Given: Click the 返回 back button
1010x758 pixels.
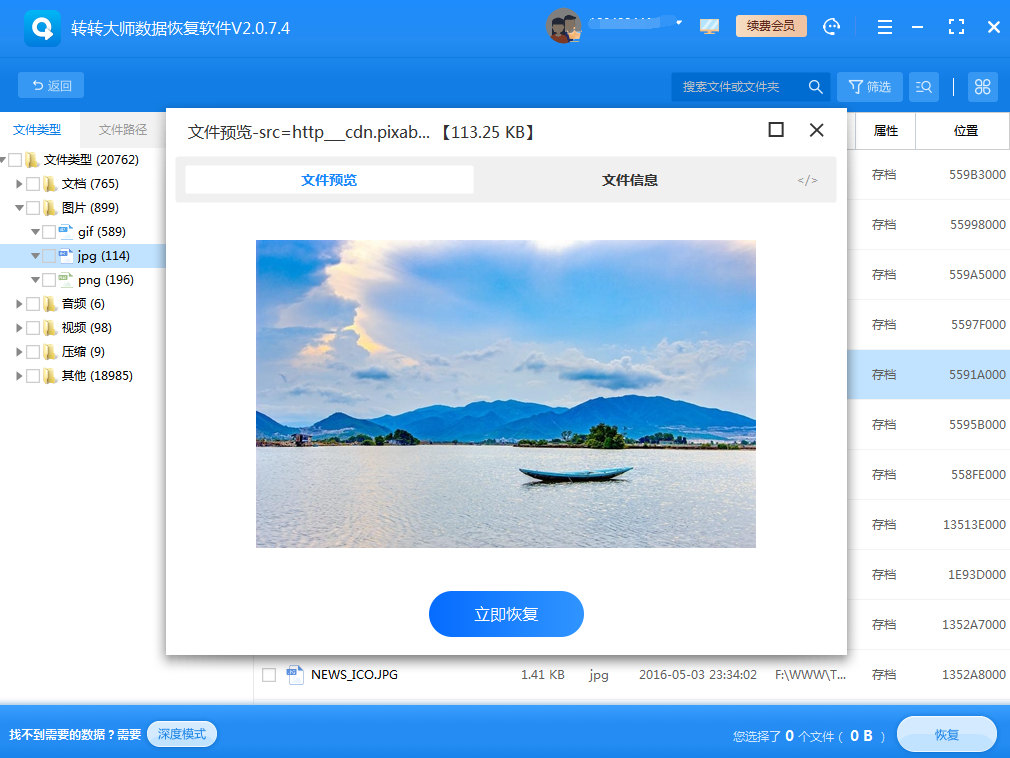Looking at the screenshot, I should (50, 85).
